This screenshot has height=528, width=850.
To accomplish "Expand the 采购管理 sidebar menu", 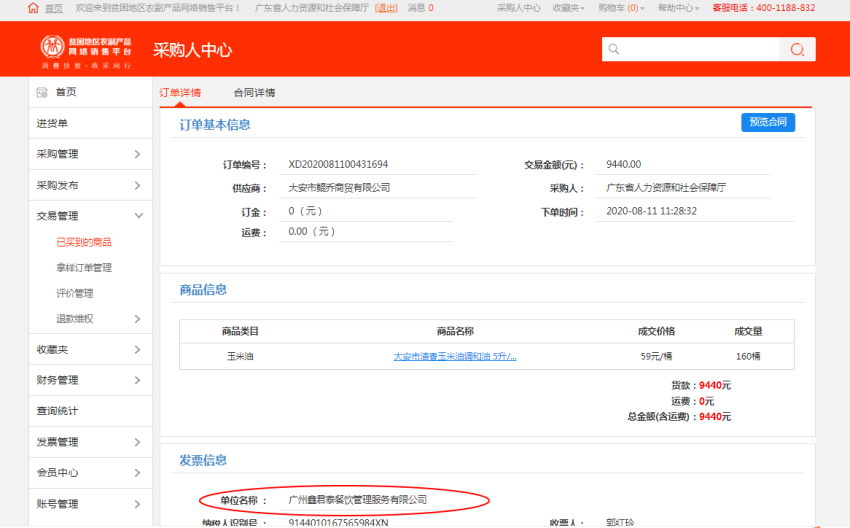I will pos(137,154).
